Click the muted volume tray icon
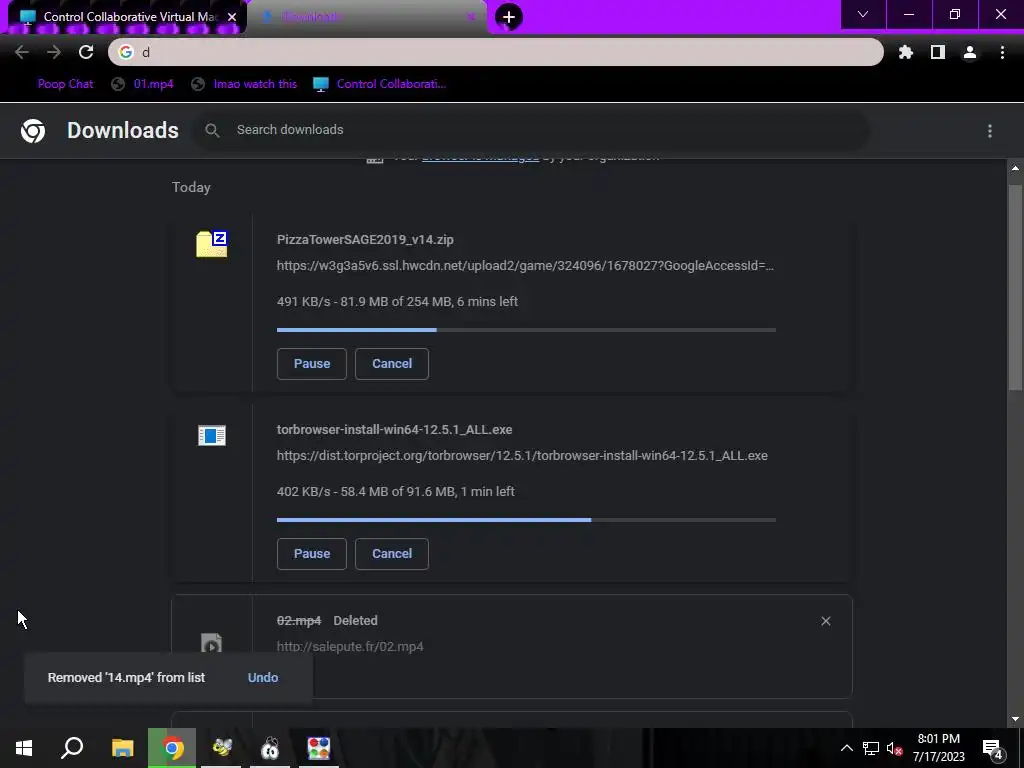Image resolution: width=1024 pixels, height=768 pixels. (x=894, y=748)
